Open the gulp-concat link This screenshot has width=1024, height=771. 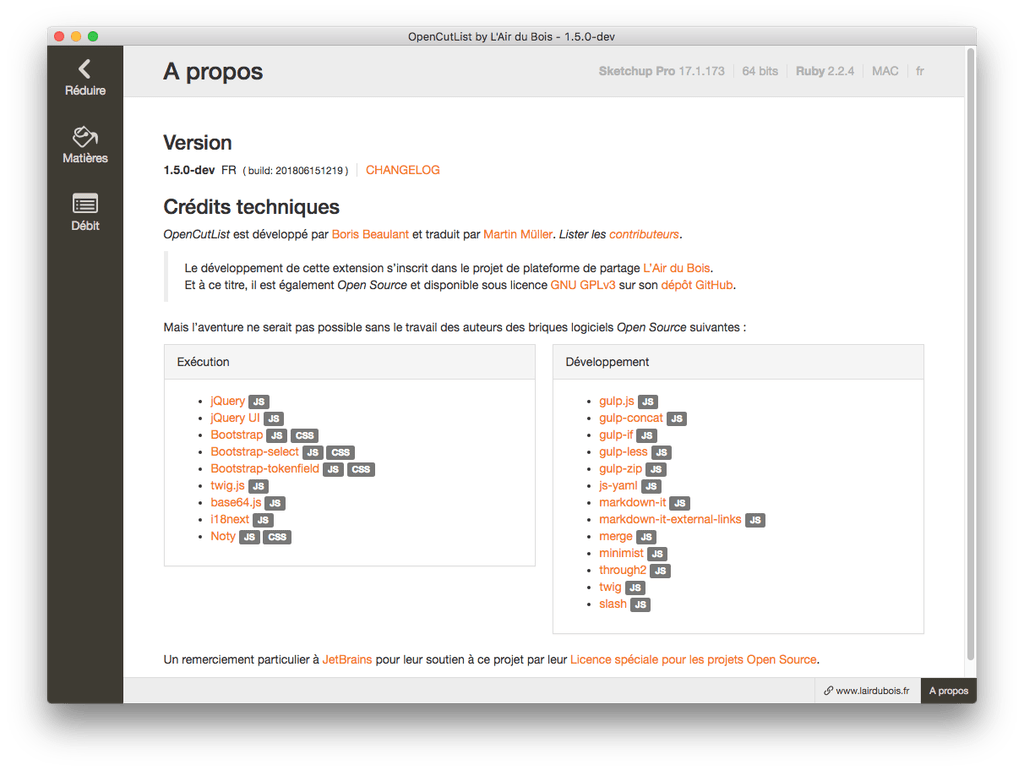(631, 418)
